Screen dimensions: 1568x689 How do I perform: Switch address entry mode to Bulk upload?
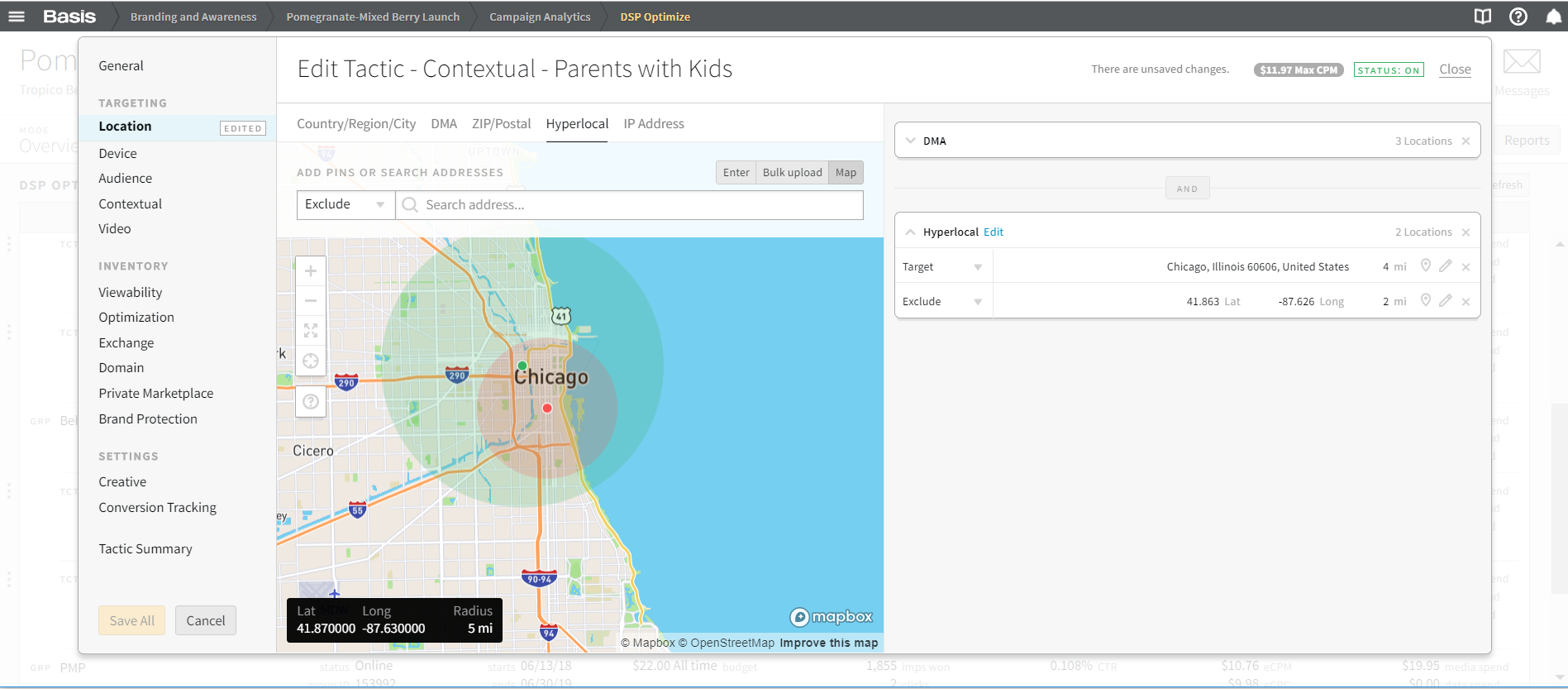[x=792, y=173]
